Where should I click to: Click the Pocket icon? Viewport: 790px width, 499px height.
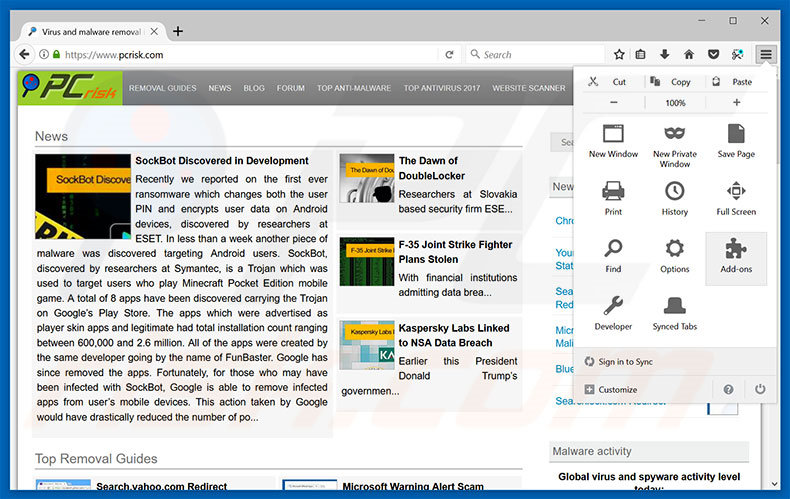tap(713, 54)
